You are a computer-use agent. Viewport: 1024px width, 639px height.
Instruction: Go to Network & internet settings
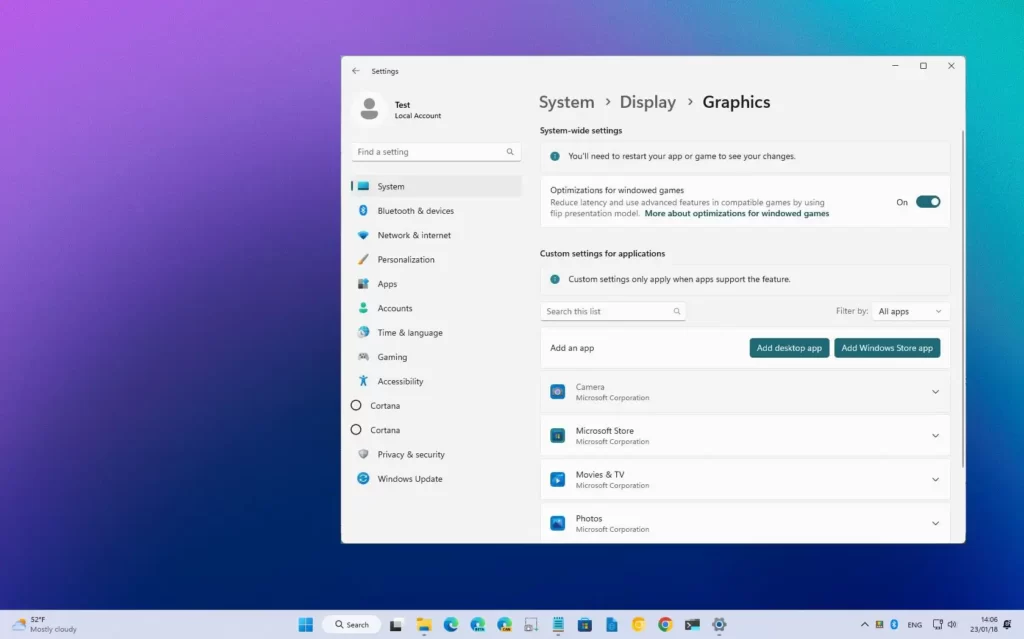click(x=436, y=235)
